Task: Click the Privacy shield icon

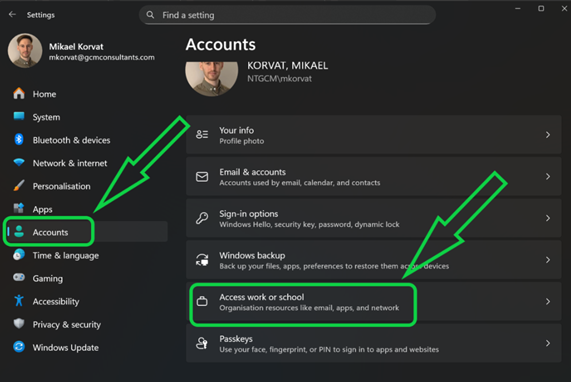Action: (x=19, y=324)
